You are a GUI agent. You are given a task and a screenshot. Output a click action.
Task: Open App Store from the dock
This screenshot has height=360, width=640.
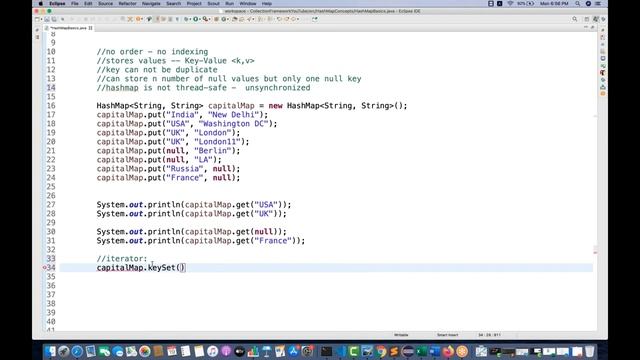coord(294,351)
